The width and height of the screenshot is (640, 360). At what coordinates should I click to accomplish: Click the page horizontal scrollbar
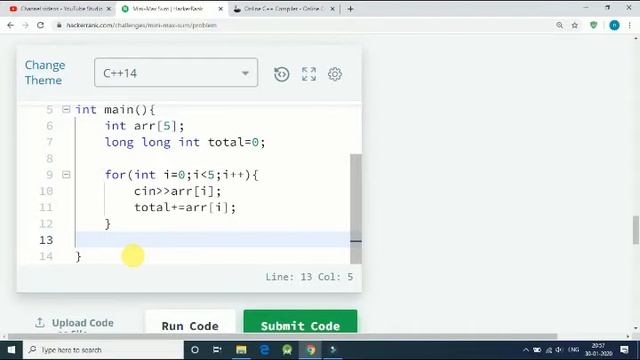pyautogui.click(x=282, y=336)
